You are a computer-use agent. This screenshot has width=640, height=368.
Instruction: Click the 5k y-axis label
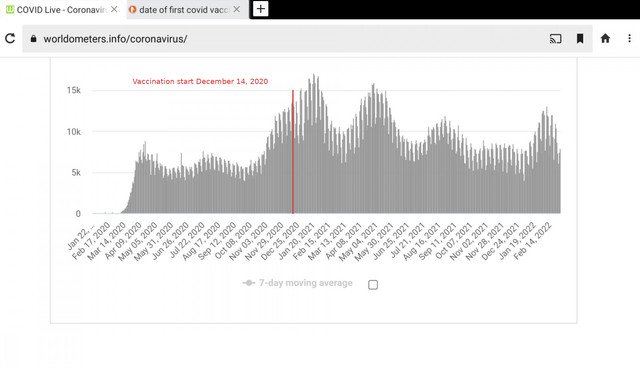pyautogui.click(x=76, y=173)
